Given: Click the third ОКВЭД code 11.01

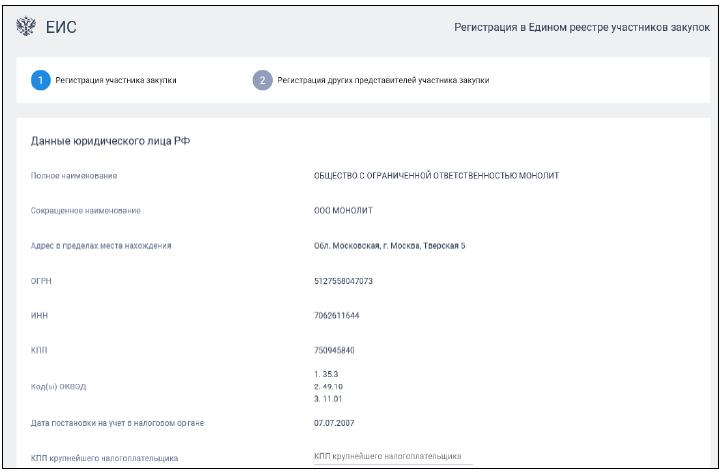Looking at the screenshot, I should [330, 398].
